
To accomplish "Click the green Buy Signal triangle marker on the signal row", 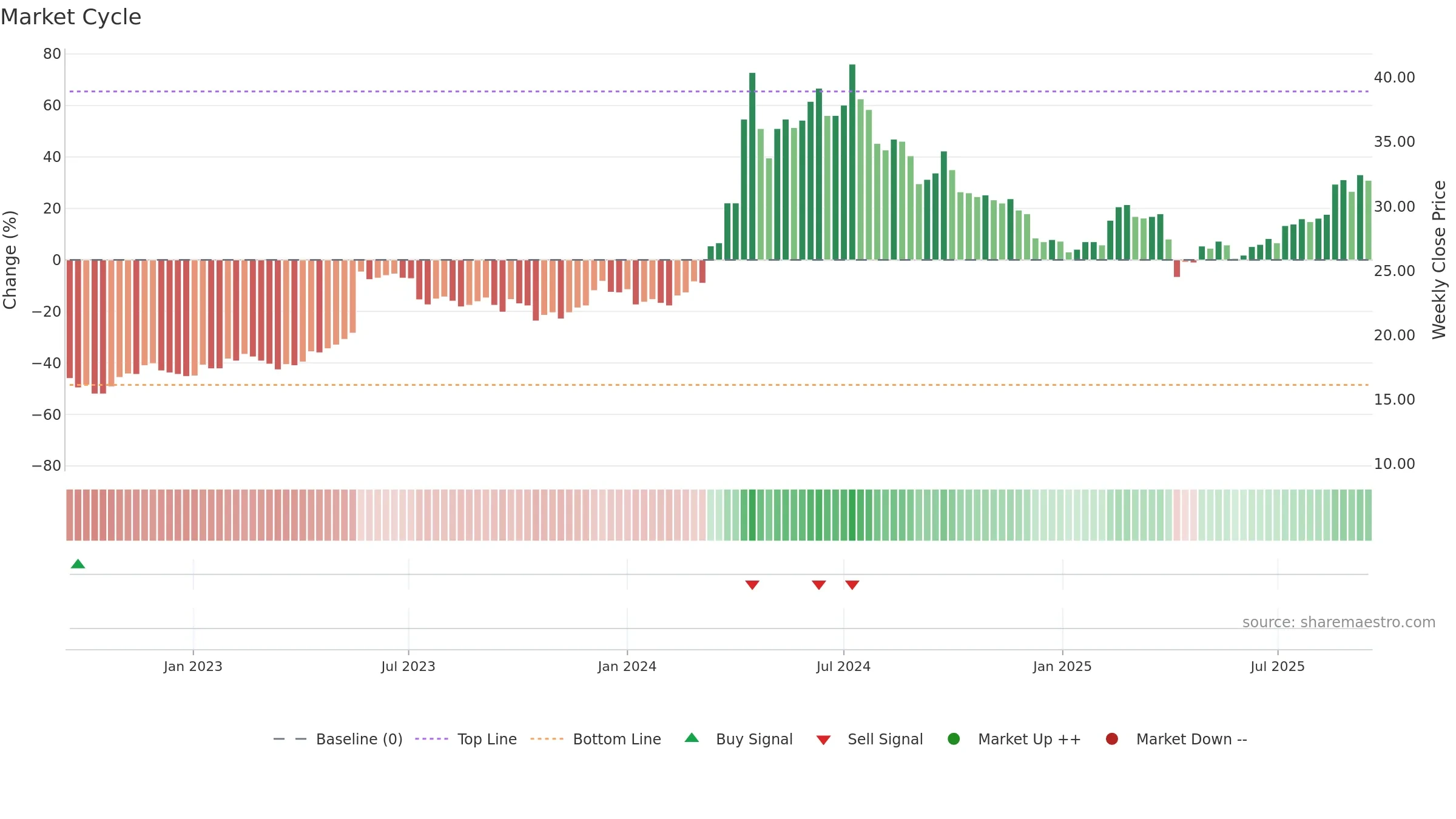I will (78, 564).
